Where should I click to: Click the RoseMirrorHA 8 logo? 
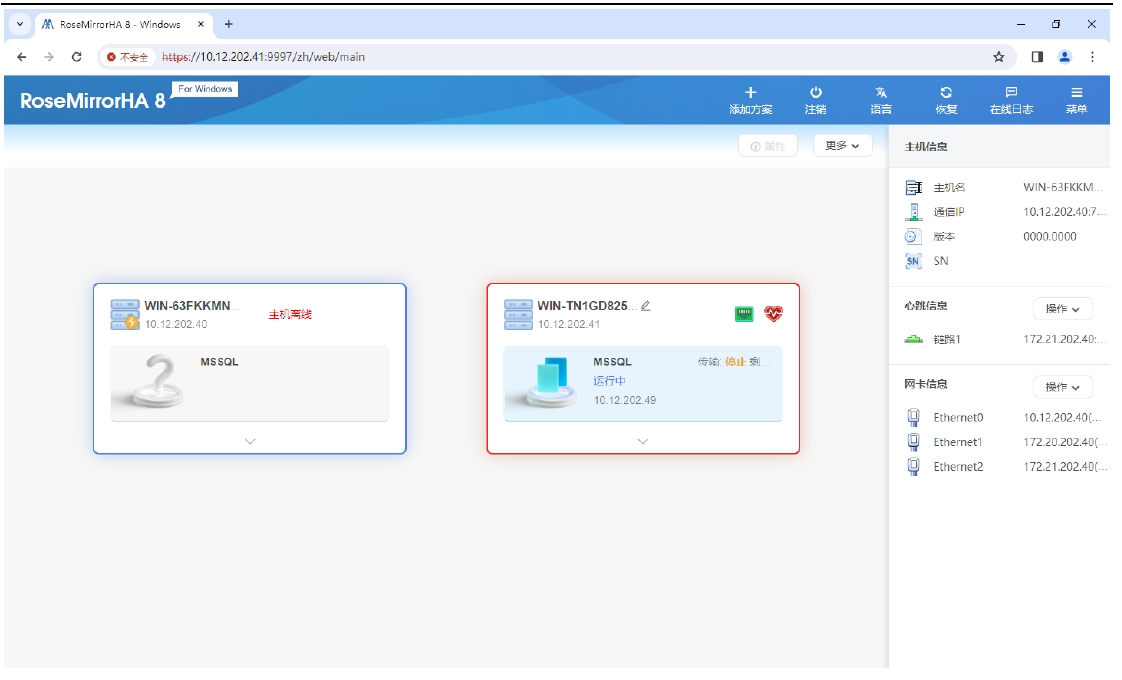(x=92, y=101)
